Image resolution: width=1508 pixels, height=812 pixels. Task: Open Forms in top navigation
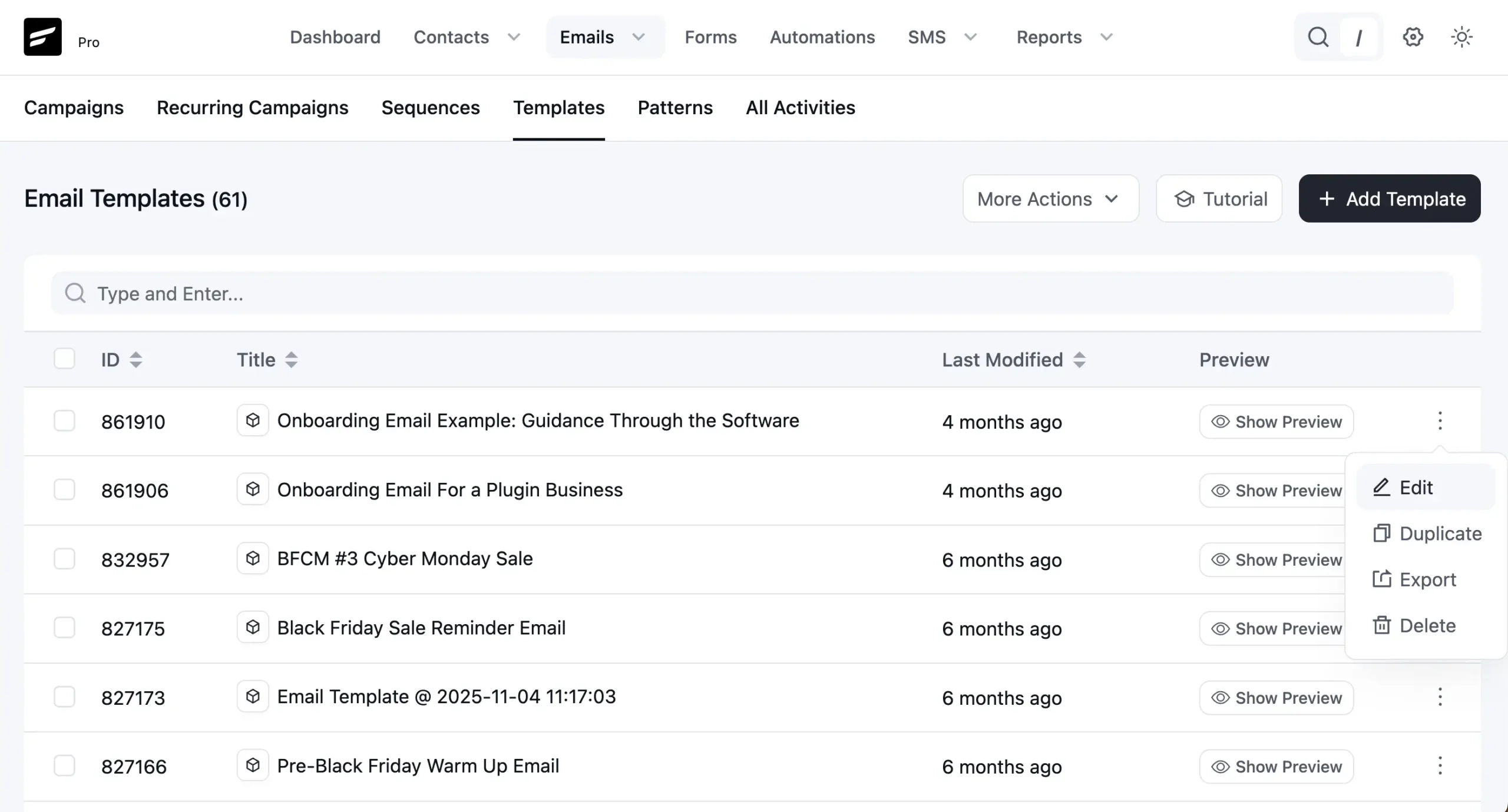710,37
